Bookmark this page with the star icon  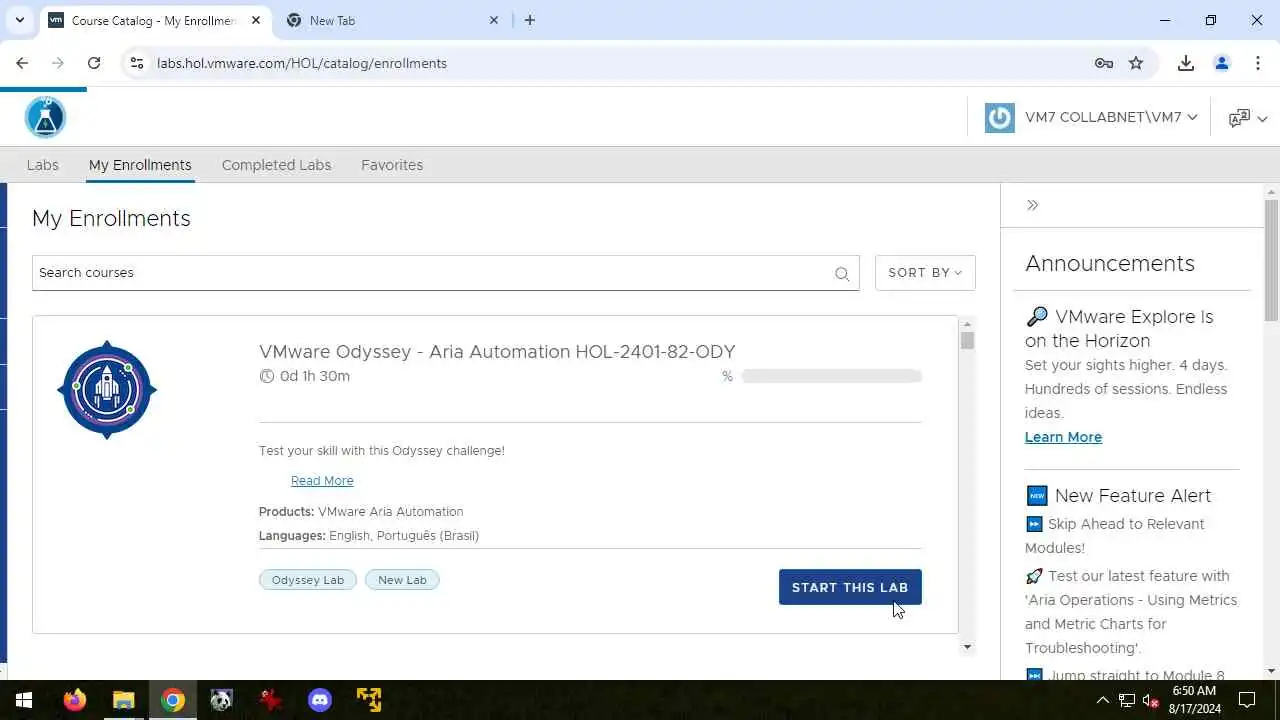tap(1136, 63)
